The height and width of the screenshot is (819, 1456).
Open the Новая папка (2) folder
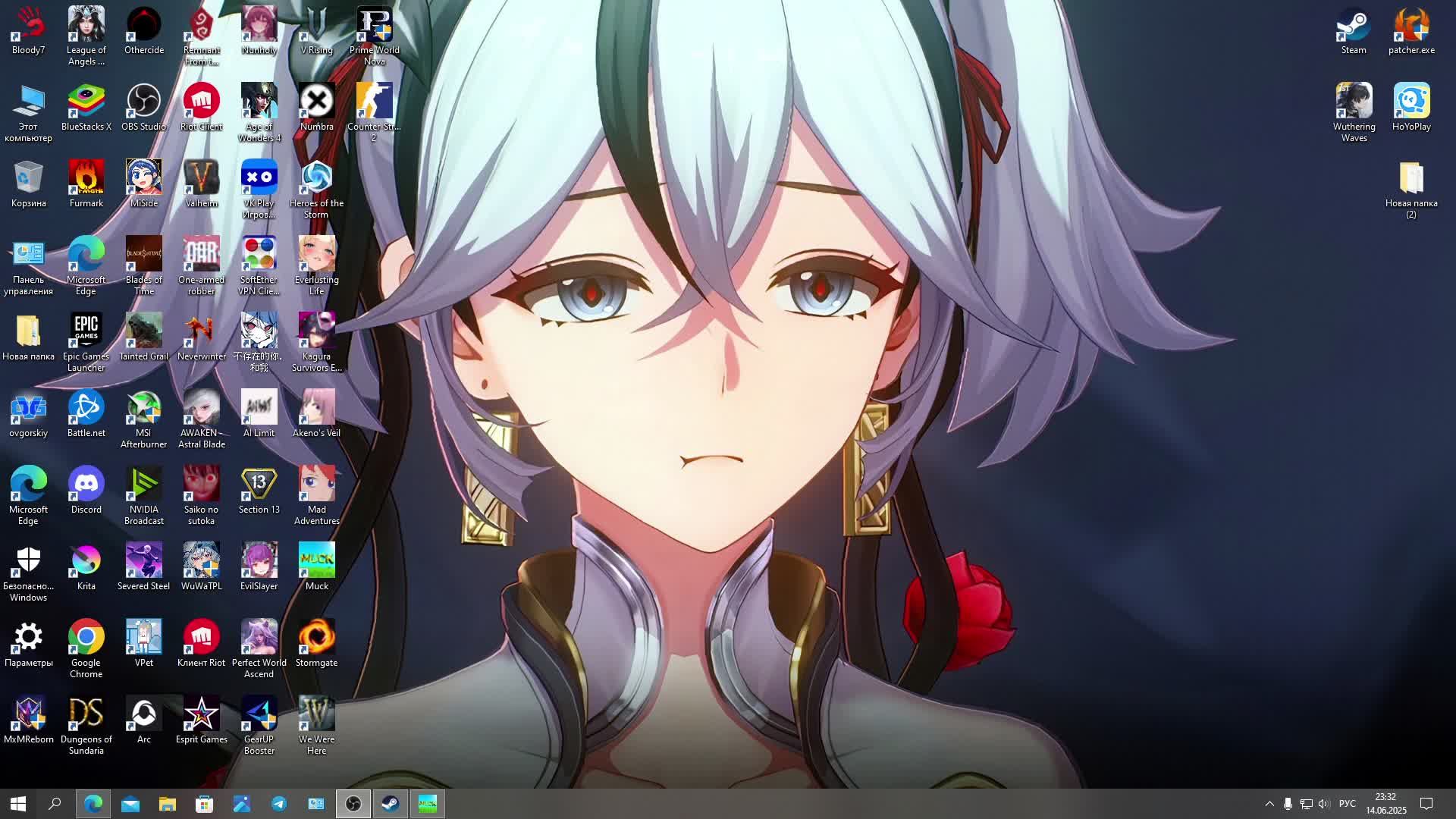pyautogui.click(x=1411, y=190)
